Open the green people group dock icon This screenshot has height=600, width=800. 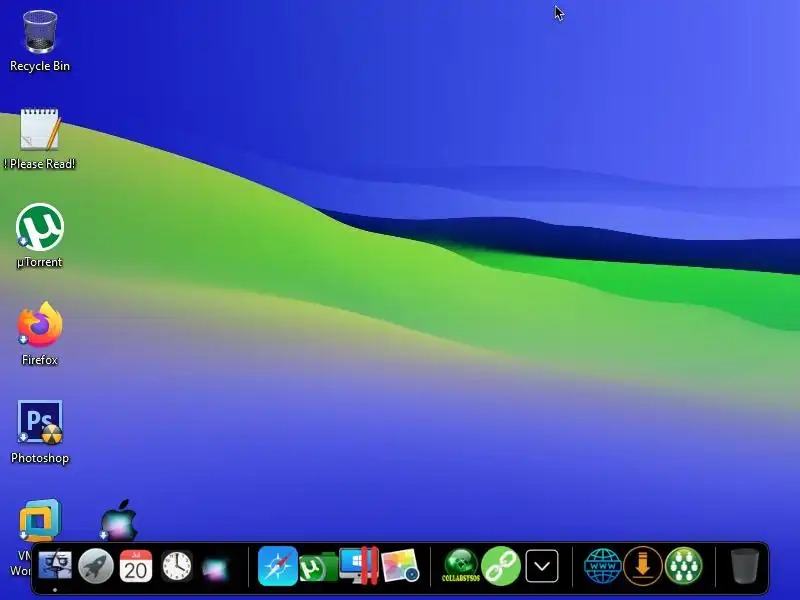684,566
